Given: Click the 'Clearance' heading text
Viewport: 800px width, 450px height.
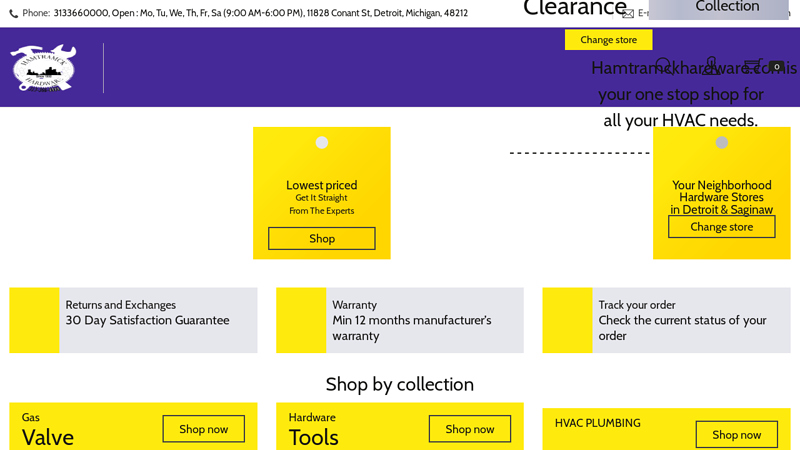Looking at the screenshot, I should [x=575, y=8].
